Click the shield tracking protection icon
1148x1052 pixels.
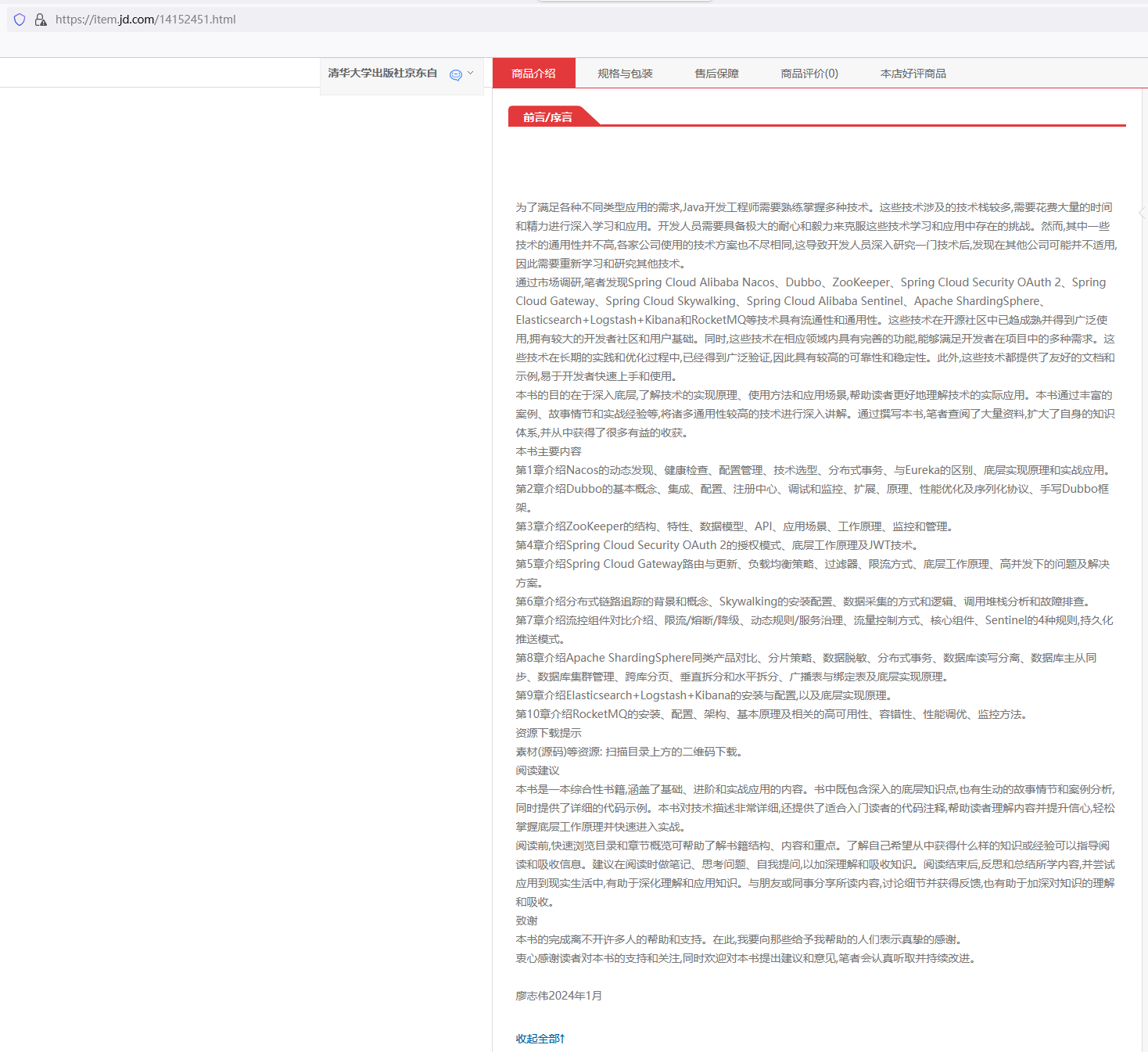20,20
